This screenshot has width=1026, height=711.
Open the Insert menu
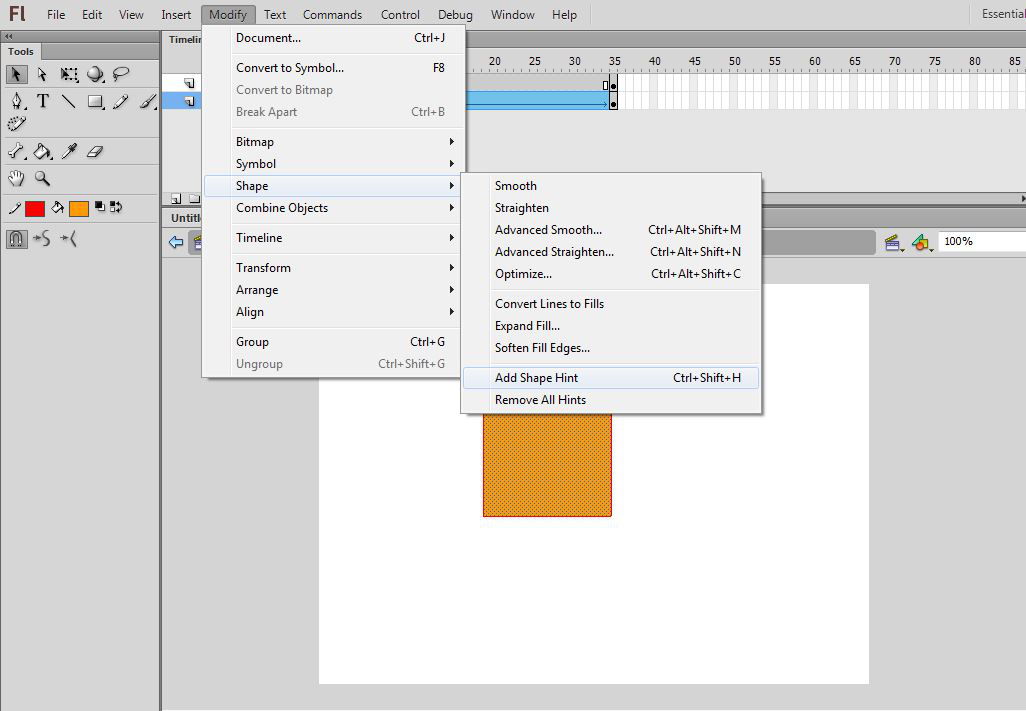(x=176, y=14)
